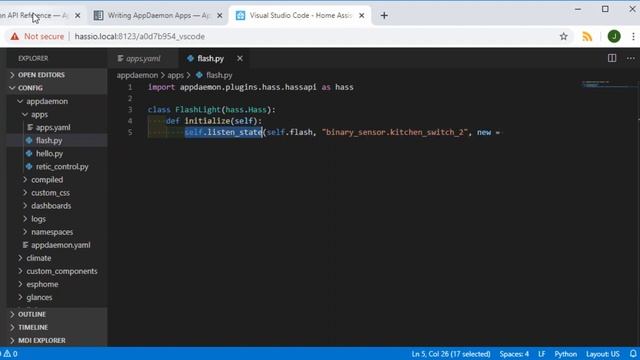The width and height of the screenshot is (640, 360).
Task: Close the flash.py editor tab
Action: tap(240, 58)
